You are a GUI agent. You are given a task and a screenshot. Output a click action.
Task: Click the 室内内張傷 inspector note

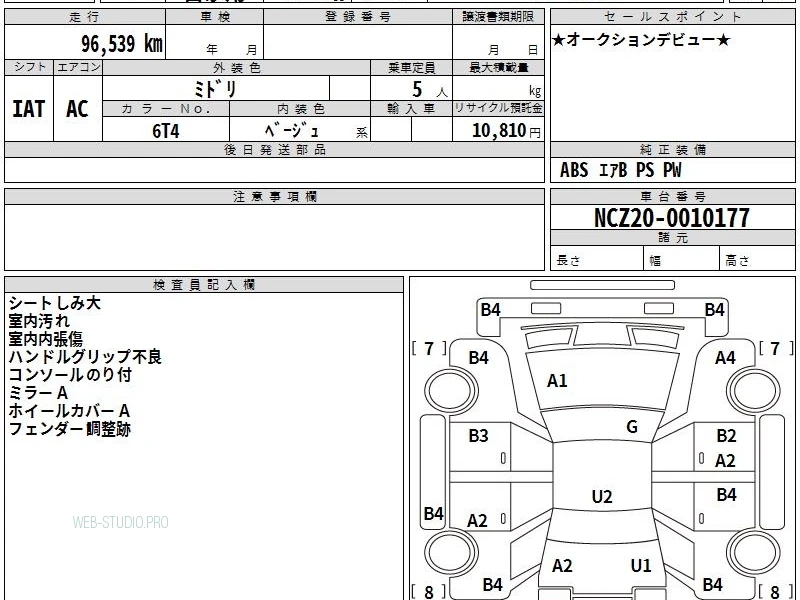[45, 339]
